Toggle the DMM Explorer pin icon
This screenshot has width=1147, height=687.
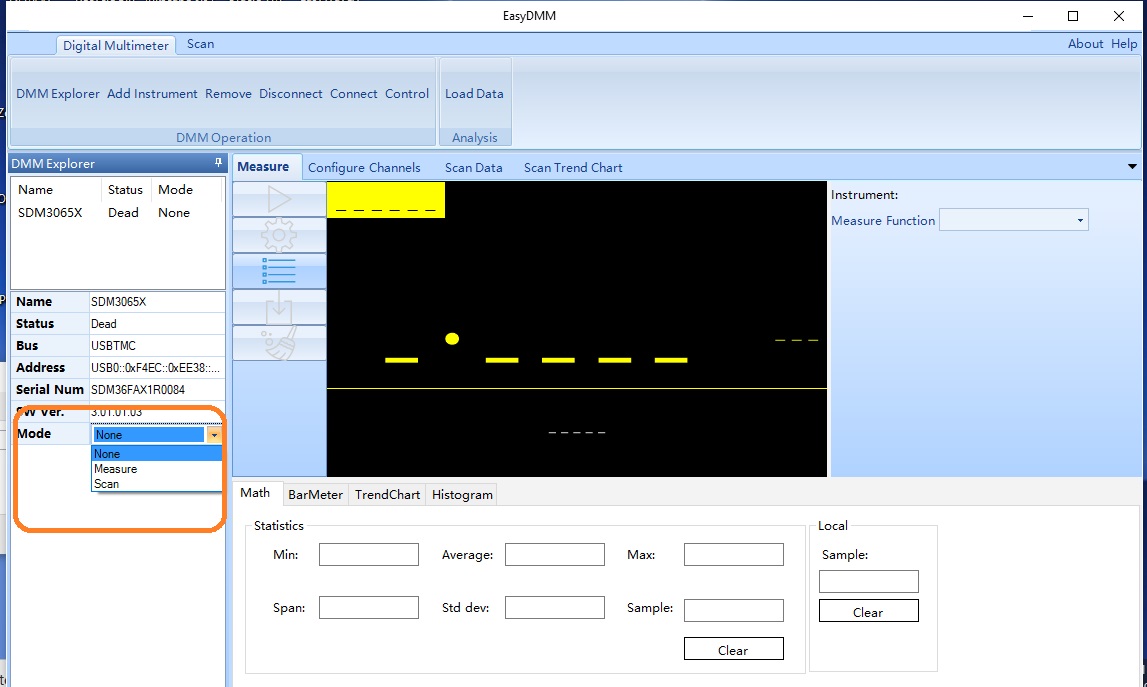pos(218,163)
